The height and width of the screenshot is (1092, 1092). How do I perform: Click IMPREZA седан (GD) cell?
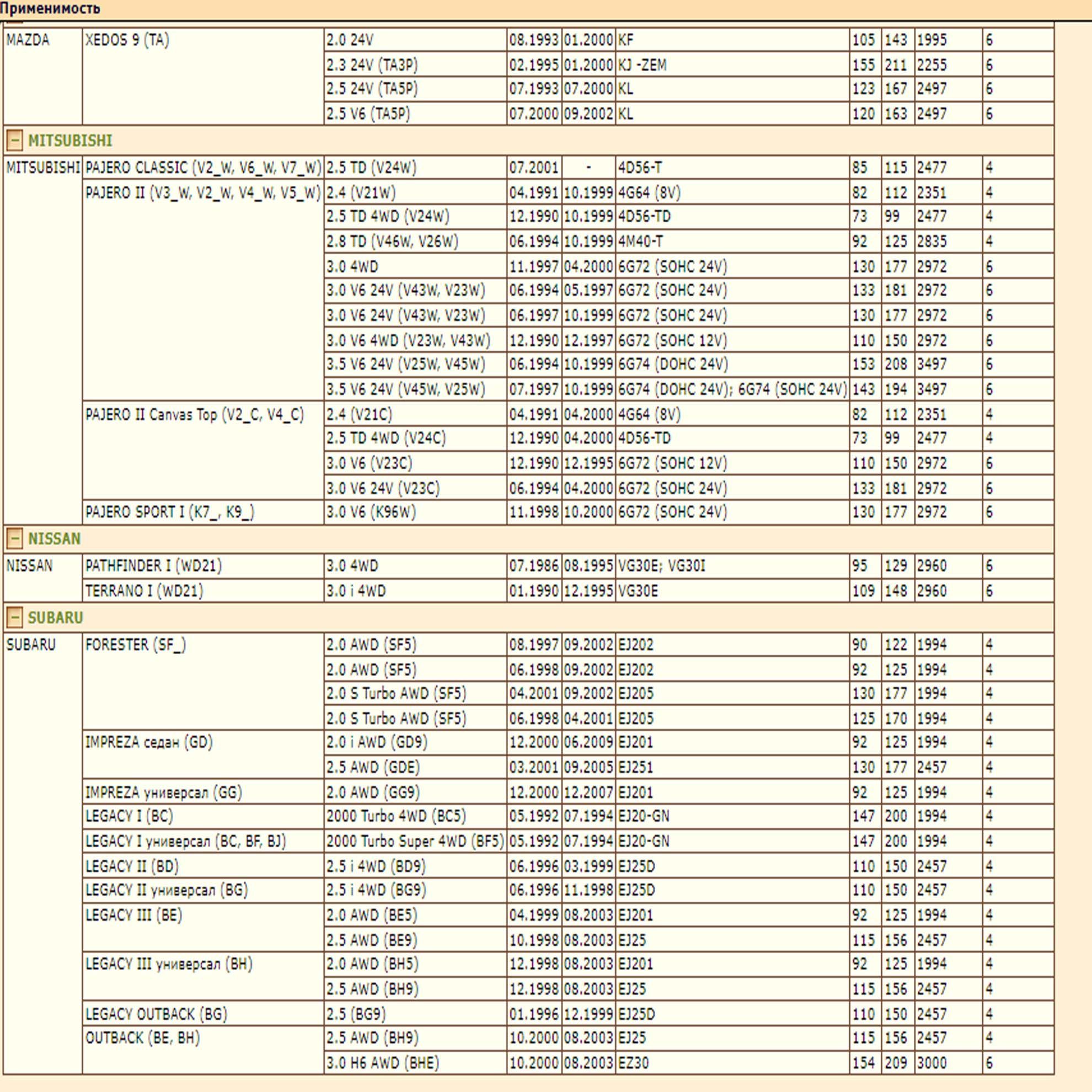click(x=149, y=742)
